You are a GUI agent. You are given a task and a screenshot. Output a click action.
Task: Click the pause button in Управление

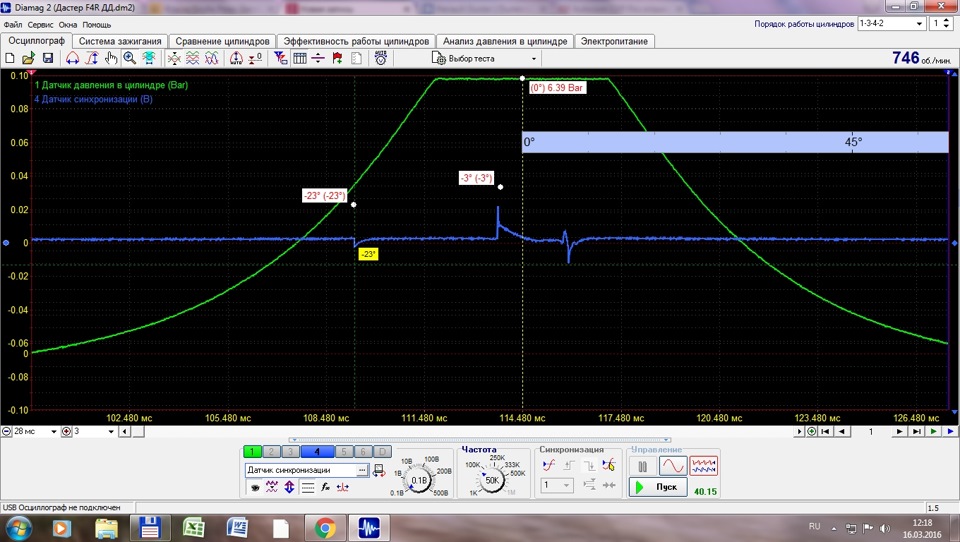pyautogui.click(x=642, y=467)
